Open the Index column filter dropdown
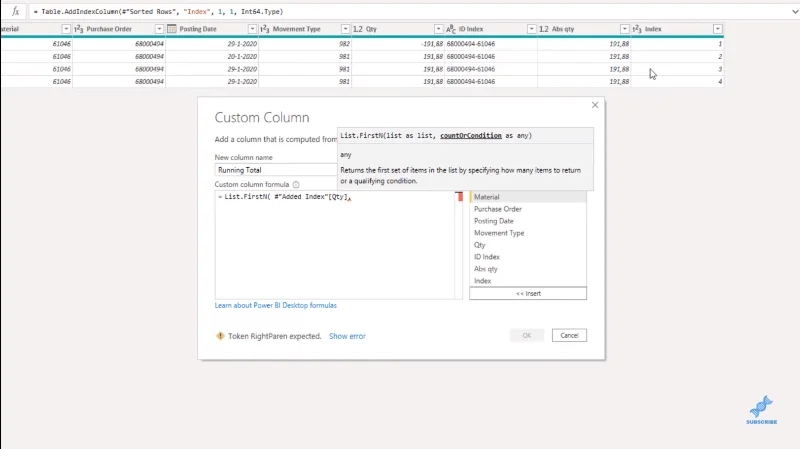800x449 pixels. [x=718, y=29]
